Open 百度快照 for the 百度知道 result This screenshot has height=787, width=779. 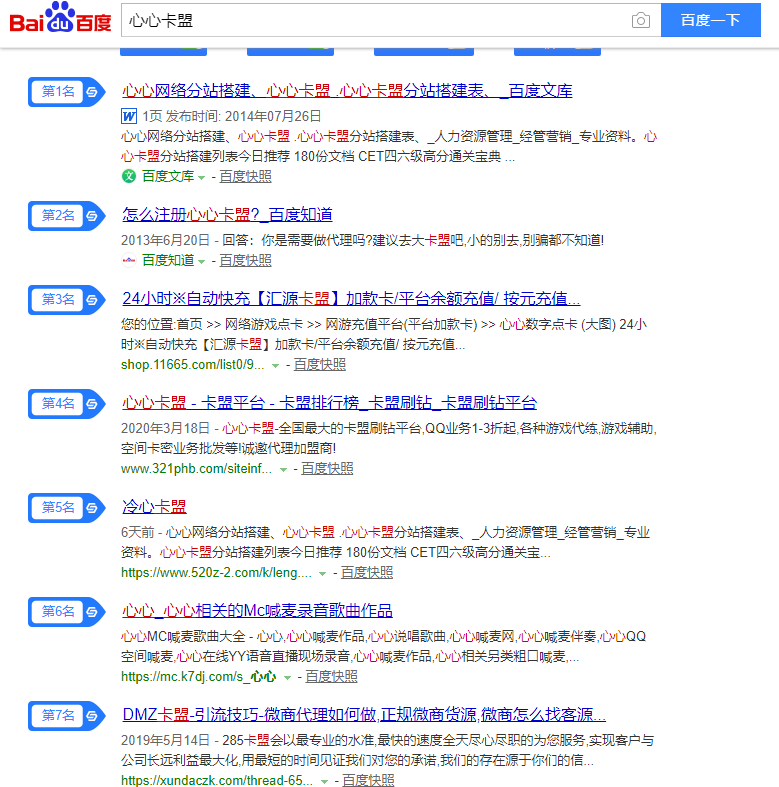[x=245, y=260]
